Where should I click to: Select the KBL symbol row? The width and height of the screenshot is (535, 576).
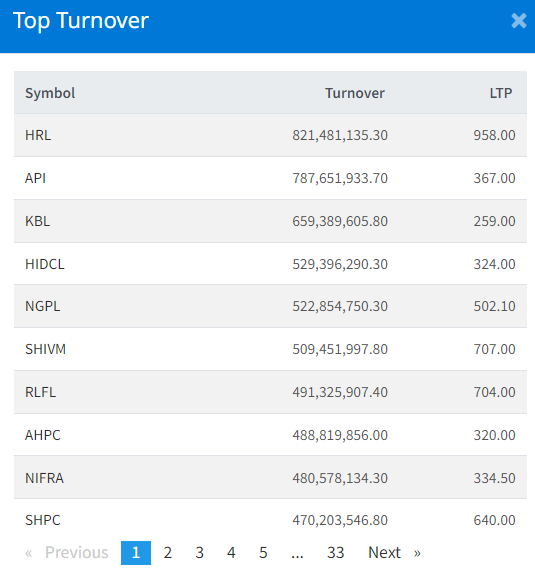[270, 221]
